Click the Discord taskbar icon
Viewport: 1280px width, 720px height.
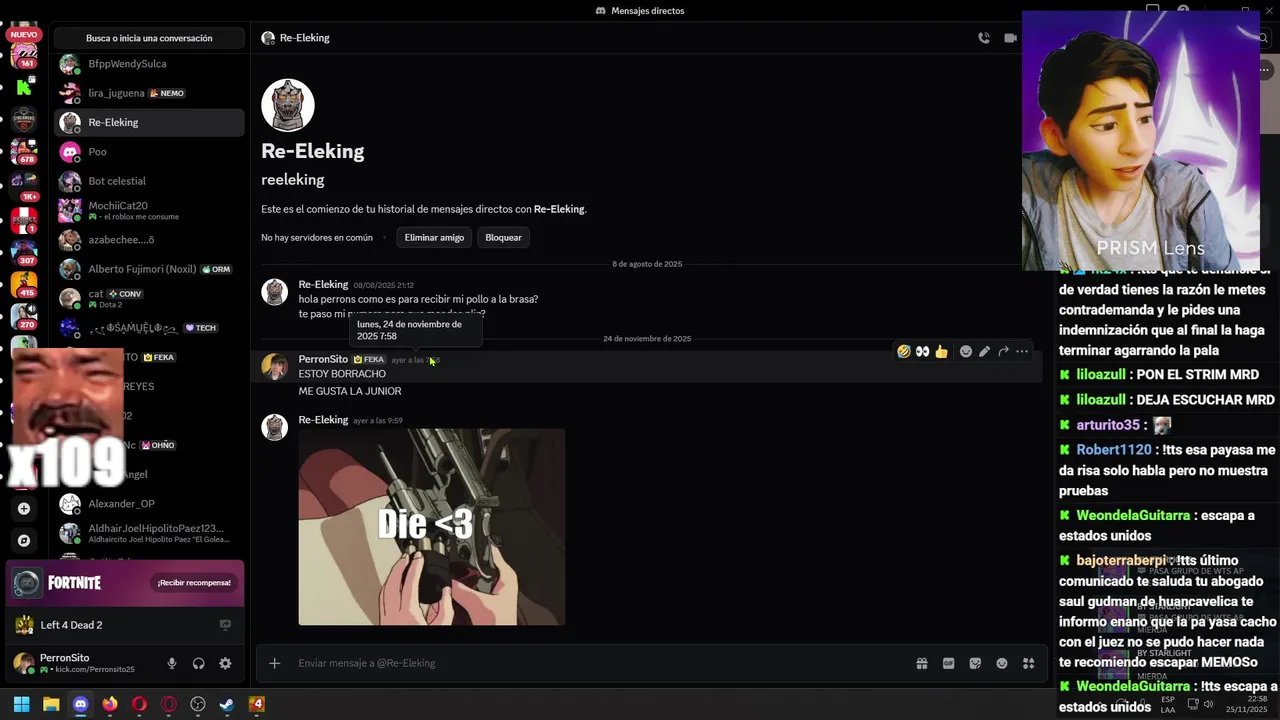pos(80,704)
